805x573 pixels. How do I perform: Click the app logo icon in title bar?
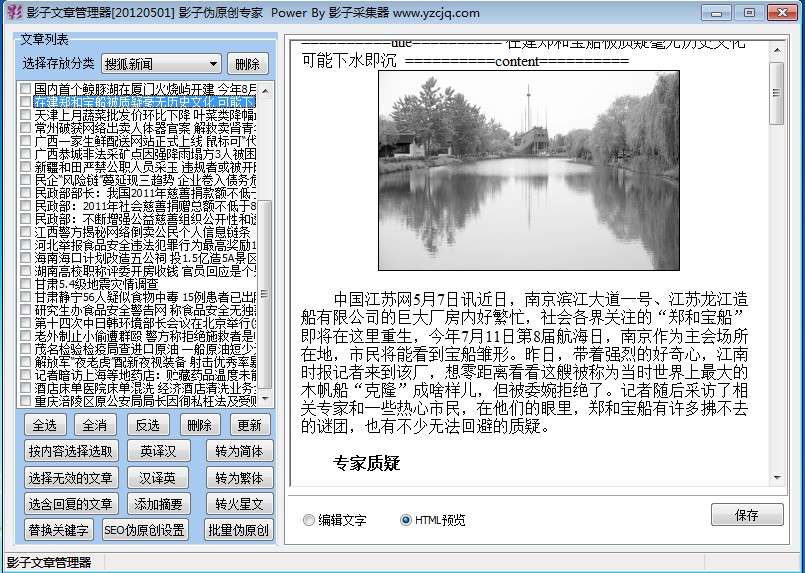pyautogui.click(x=15, y=11)
